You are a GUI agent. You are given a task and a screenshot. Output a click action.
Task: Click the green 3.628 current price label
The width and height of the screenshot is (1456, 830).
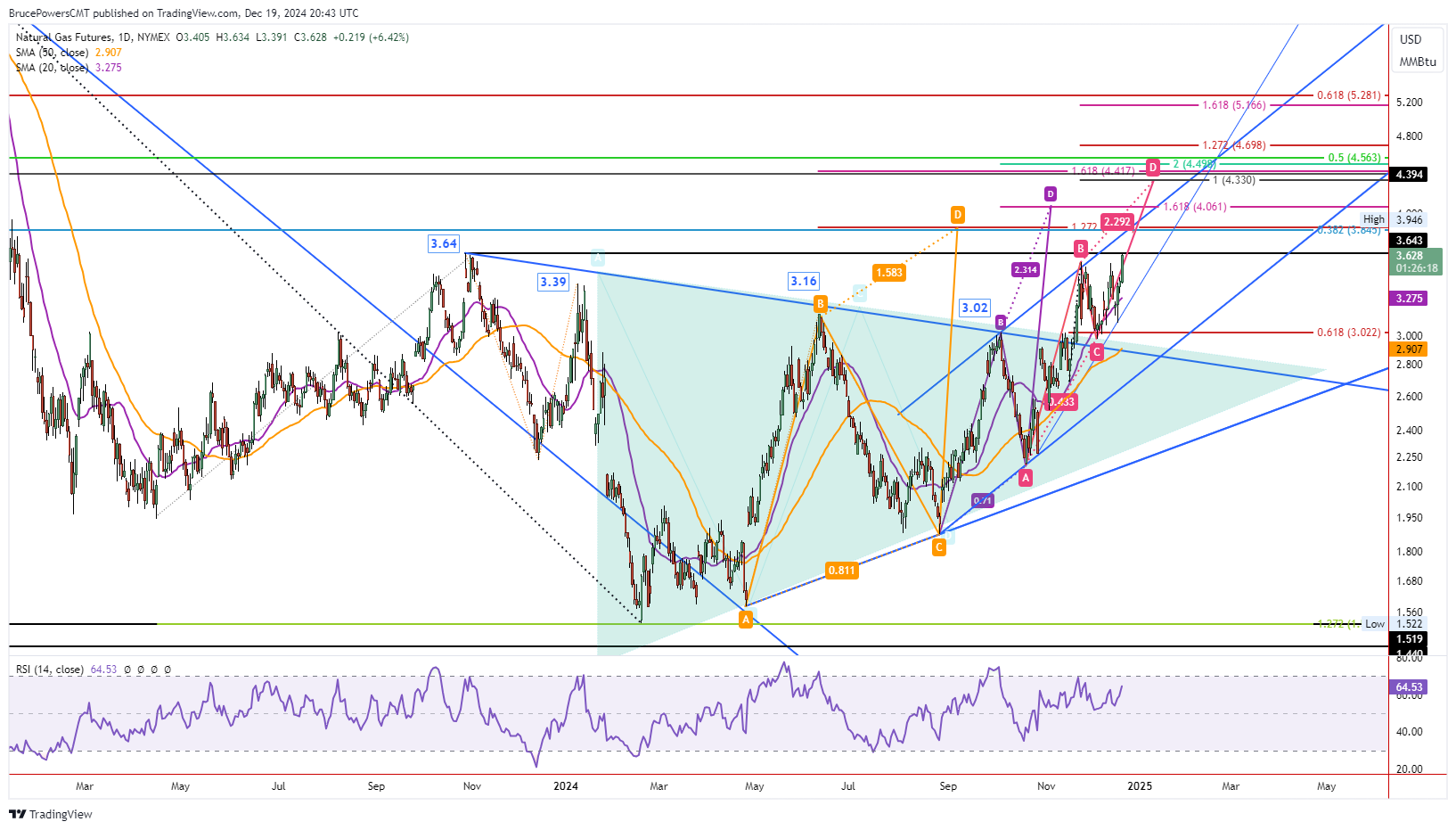coord(1416,261)
